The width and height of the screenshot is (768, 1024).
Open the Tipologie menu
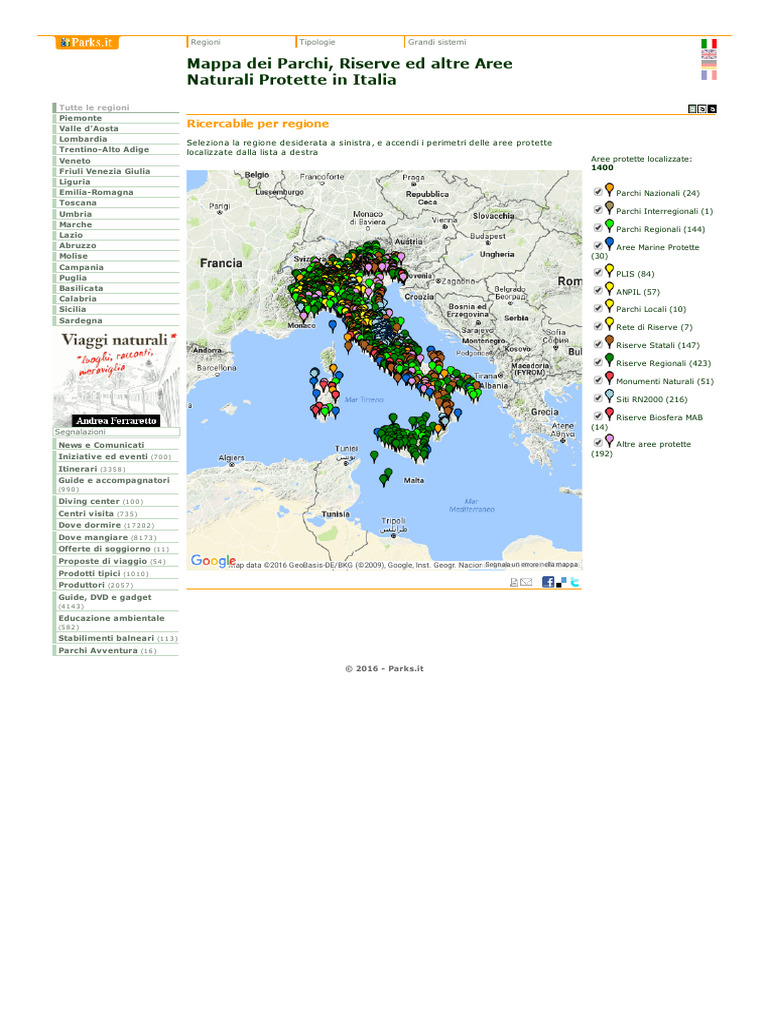pyautogui.click(x=317, y=42)
